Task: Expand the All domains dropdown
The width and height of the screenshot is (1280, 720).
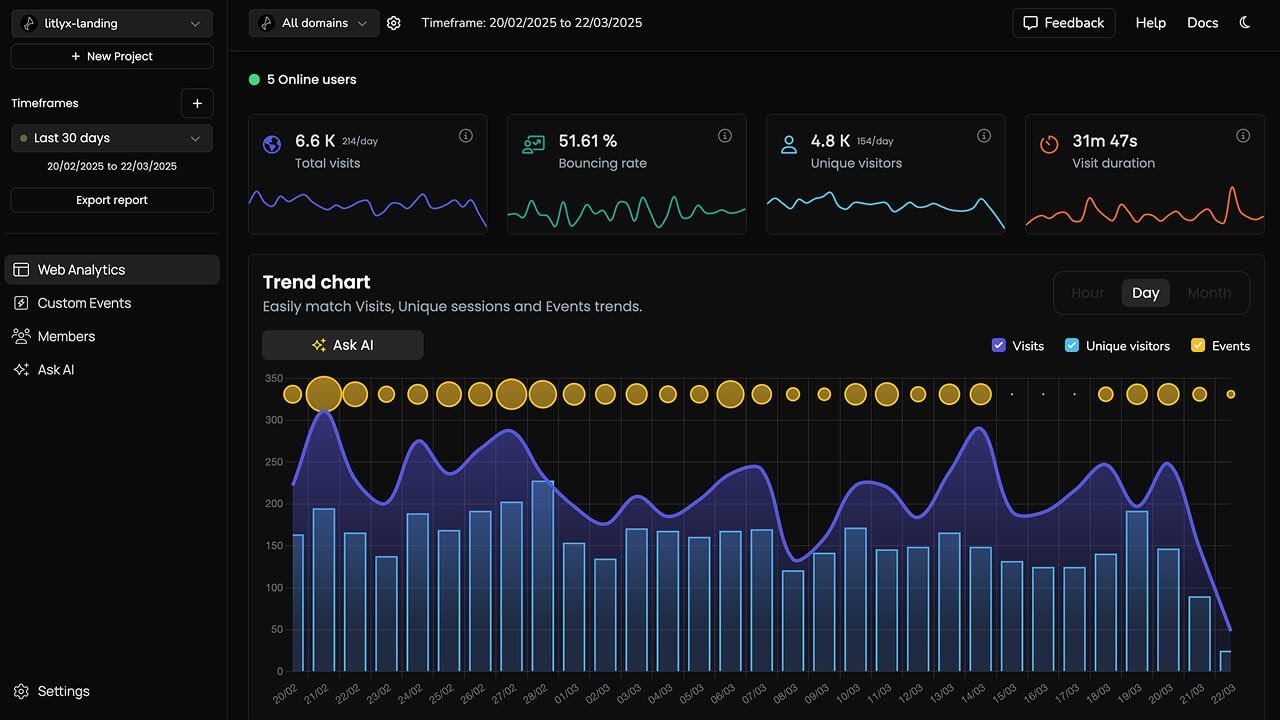Action: (314, 23)
